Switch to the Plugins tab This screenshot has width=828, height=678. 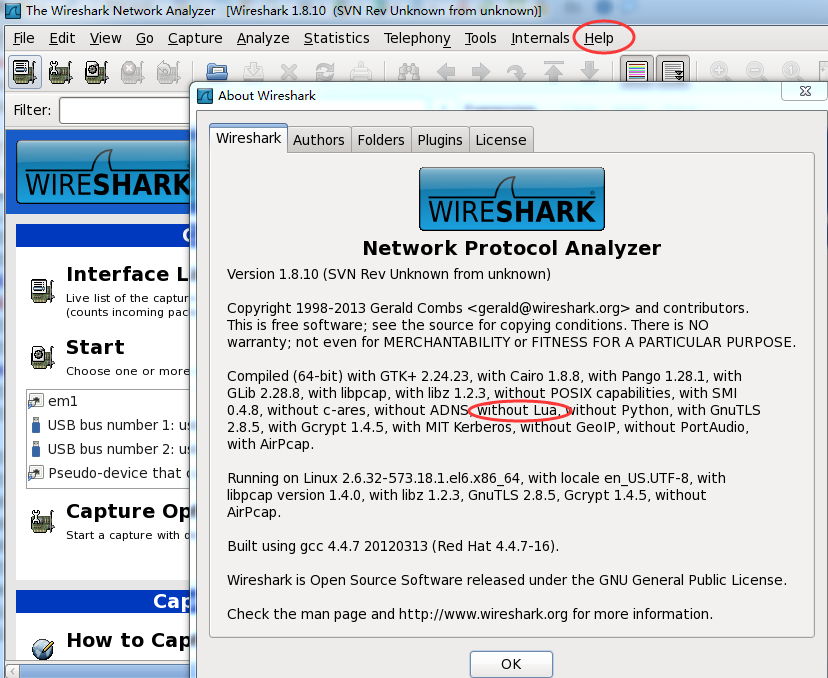440,140
